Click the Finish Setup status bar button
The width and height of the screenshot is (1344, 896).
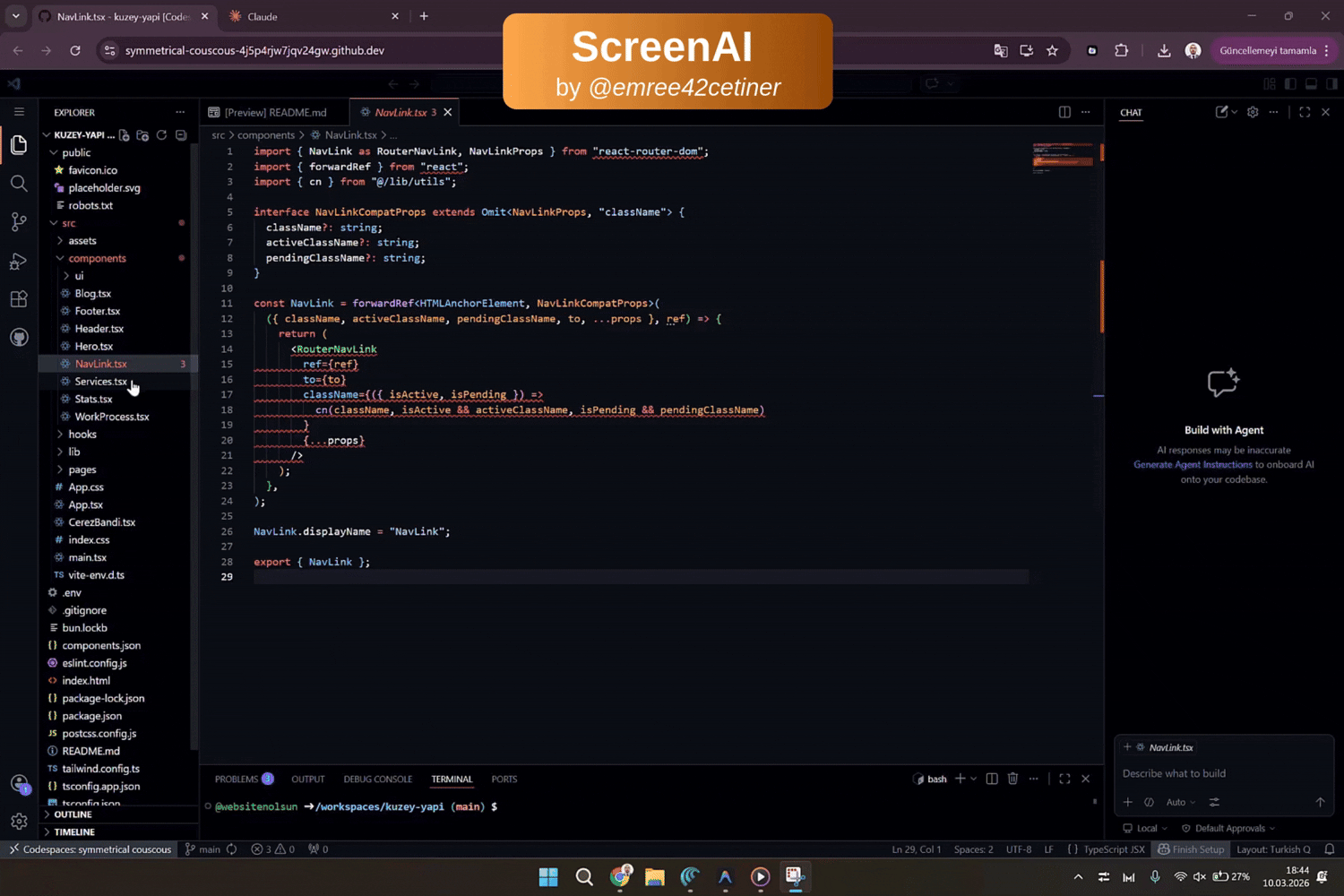[x=1191, y=849]
